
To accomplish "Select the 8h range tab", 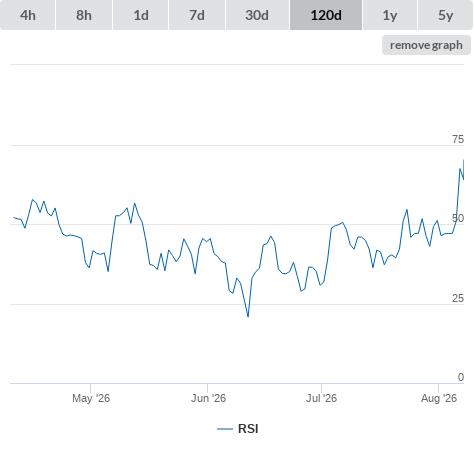I will [x=84, y=15].
